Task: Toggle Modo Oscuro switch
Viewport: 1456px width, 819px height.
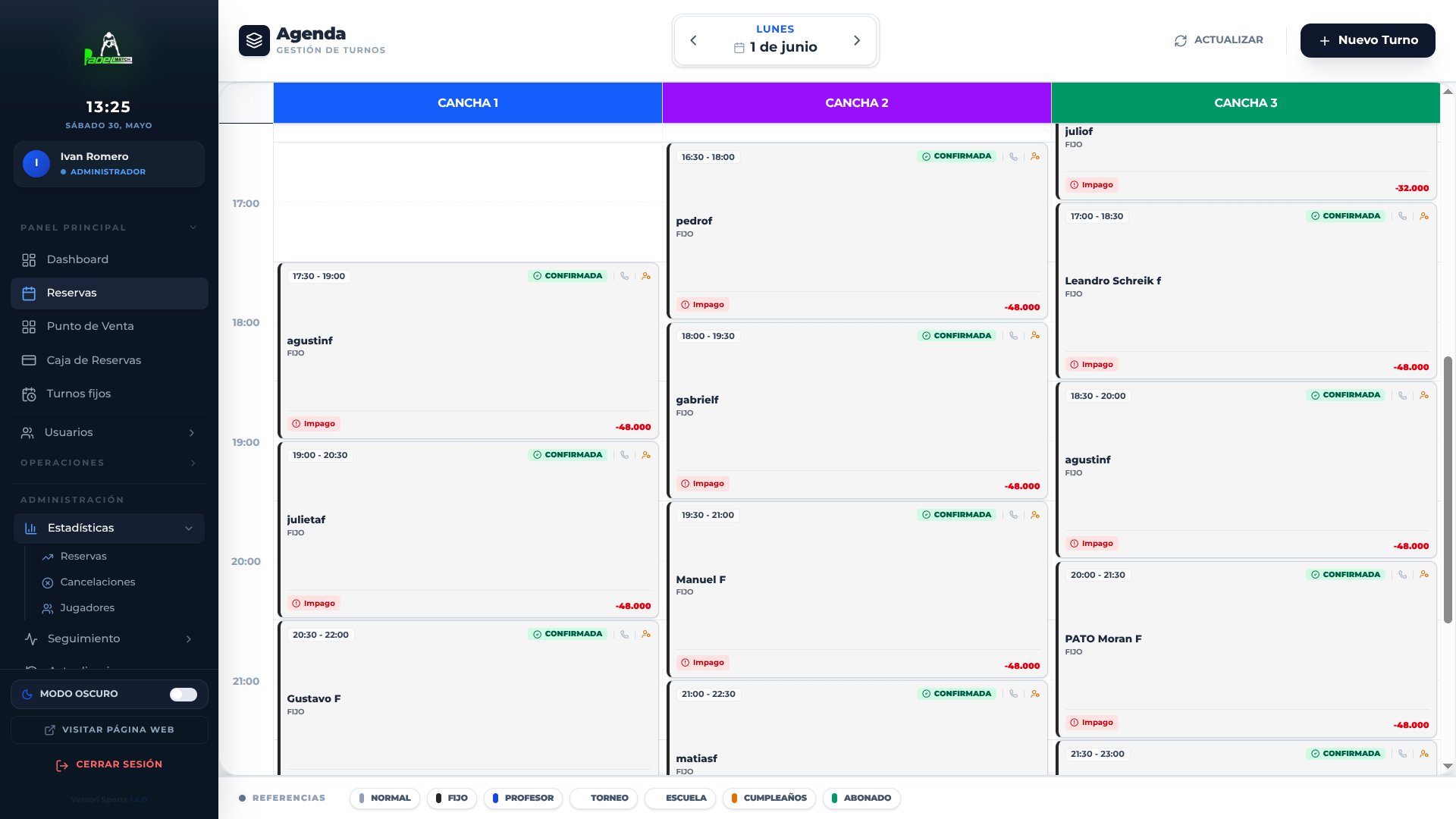Action: pos(183,695)
